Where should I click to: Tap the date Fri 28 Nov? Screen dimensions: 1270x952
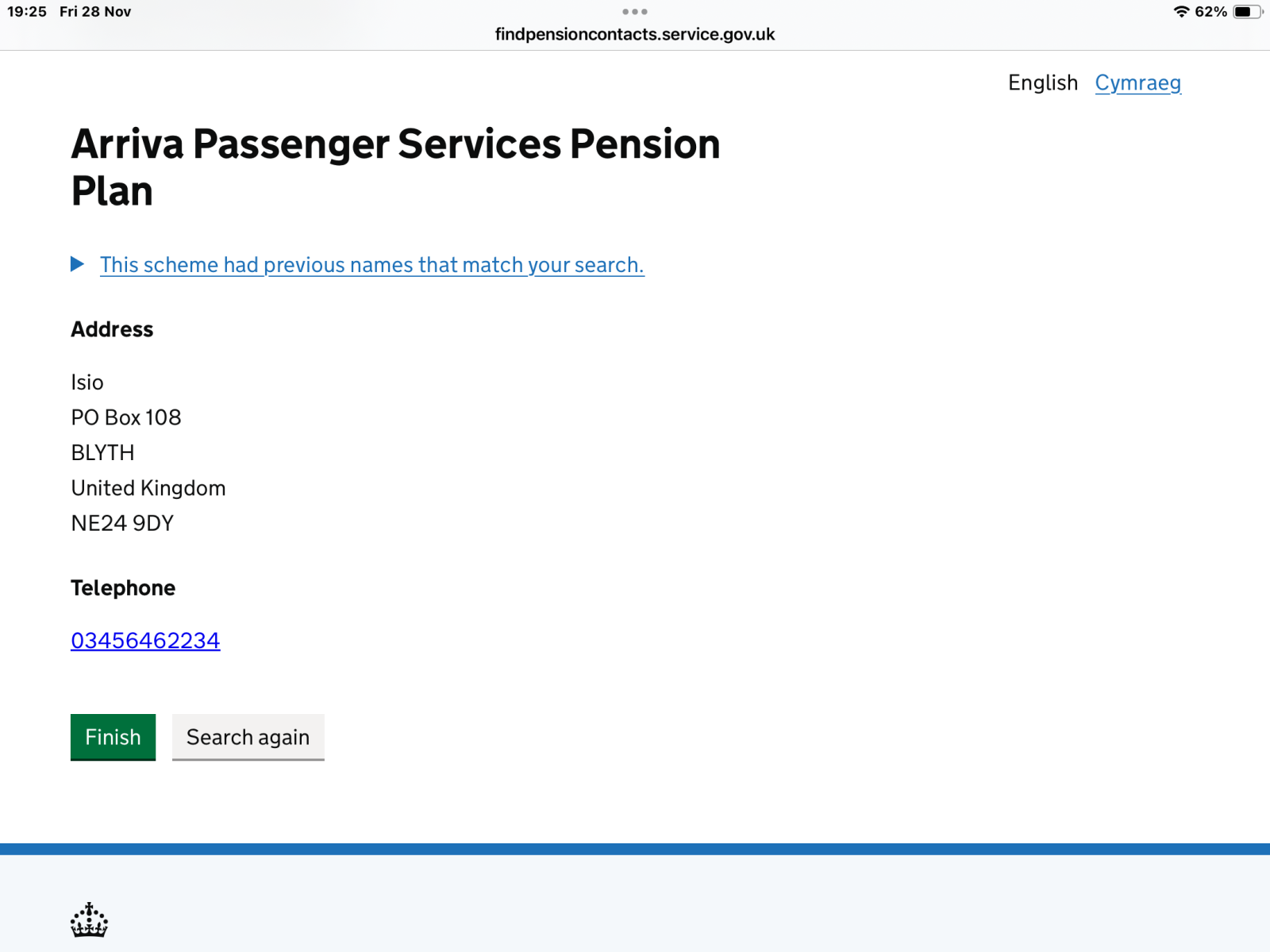95,12
